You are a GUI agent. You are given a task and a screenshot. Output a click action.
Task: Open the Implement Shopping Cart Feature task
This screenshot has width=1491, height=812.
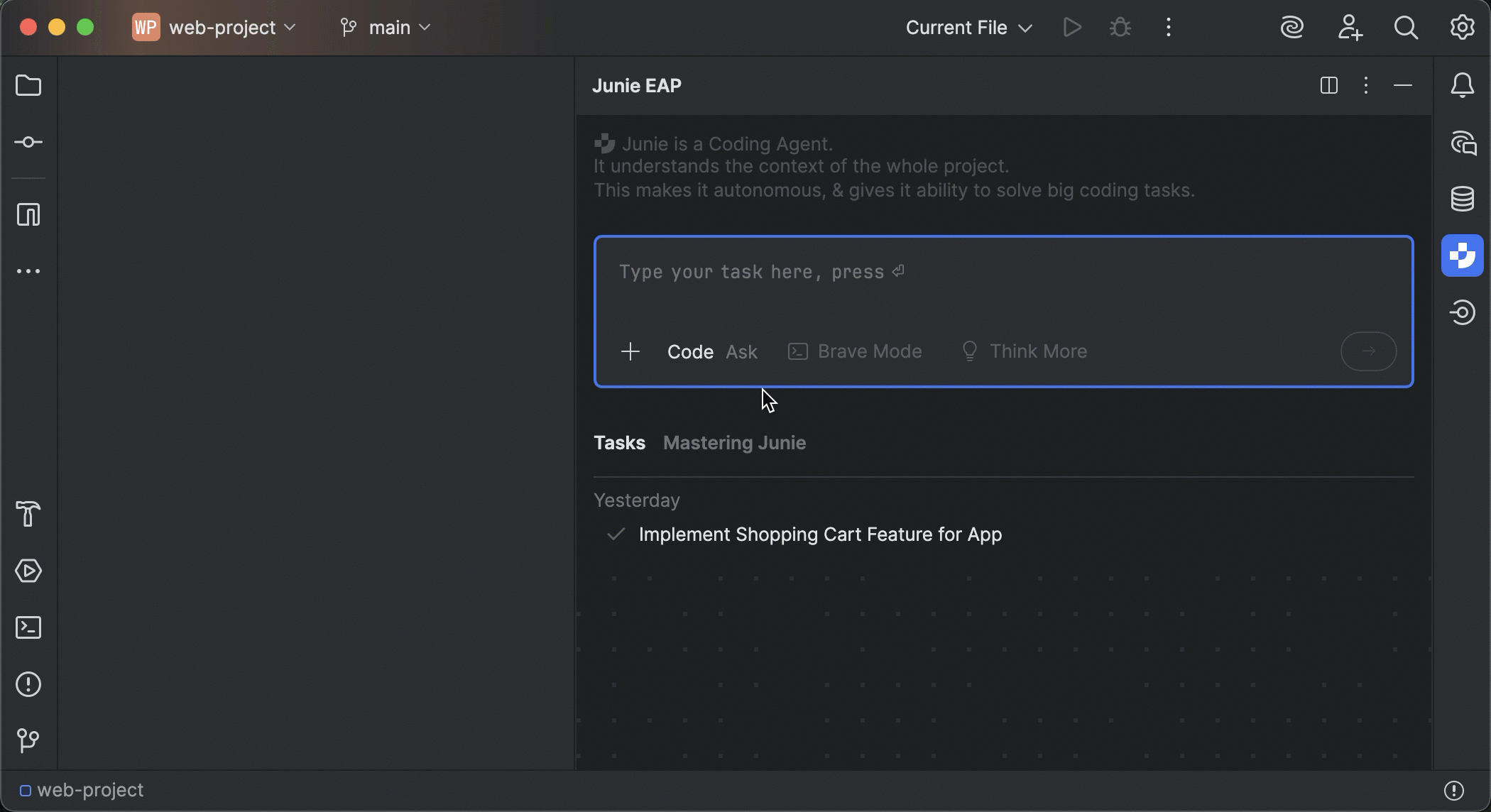[x=820, y=534]
